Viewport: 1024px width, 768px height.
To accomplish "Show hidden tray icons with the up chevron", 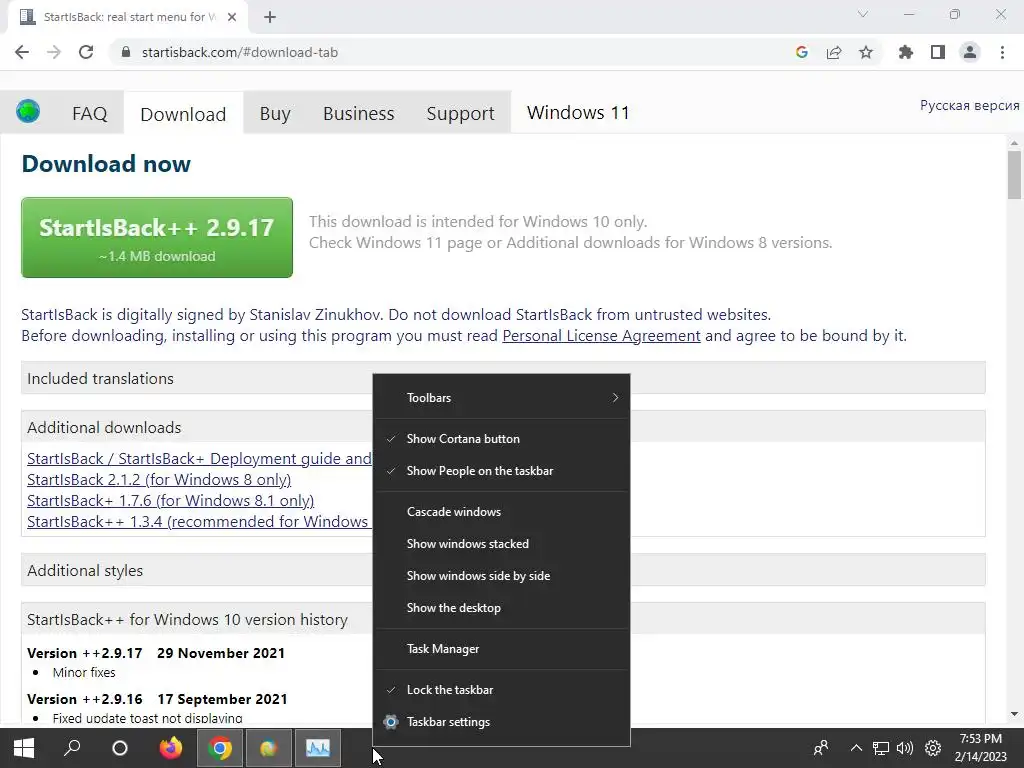I will point(856,748).
